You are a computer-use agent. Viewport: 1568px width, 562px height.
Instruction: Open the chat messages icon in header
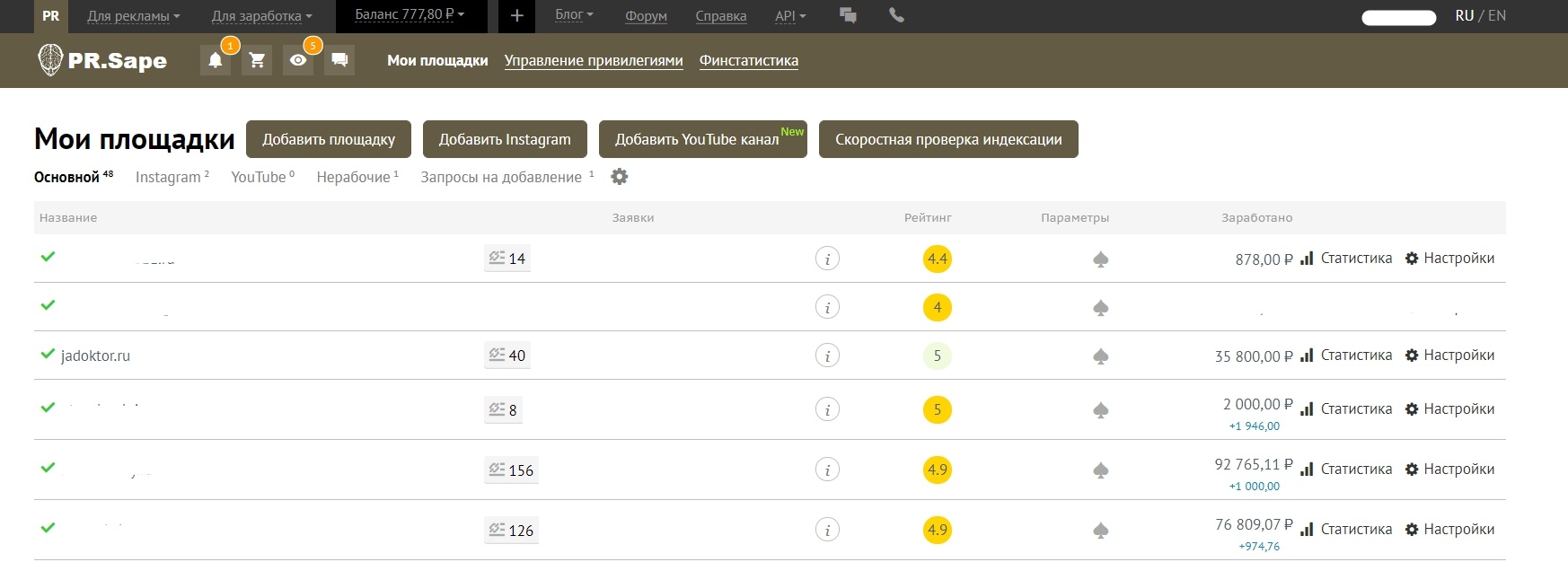(339, 60)
